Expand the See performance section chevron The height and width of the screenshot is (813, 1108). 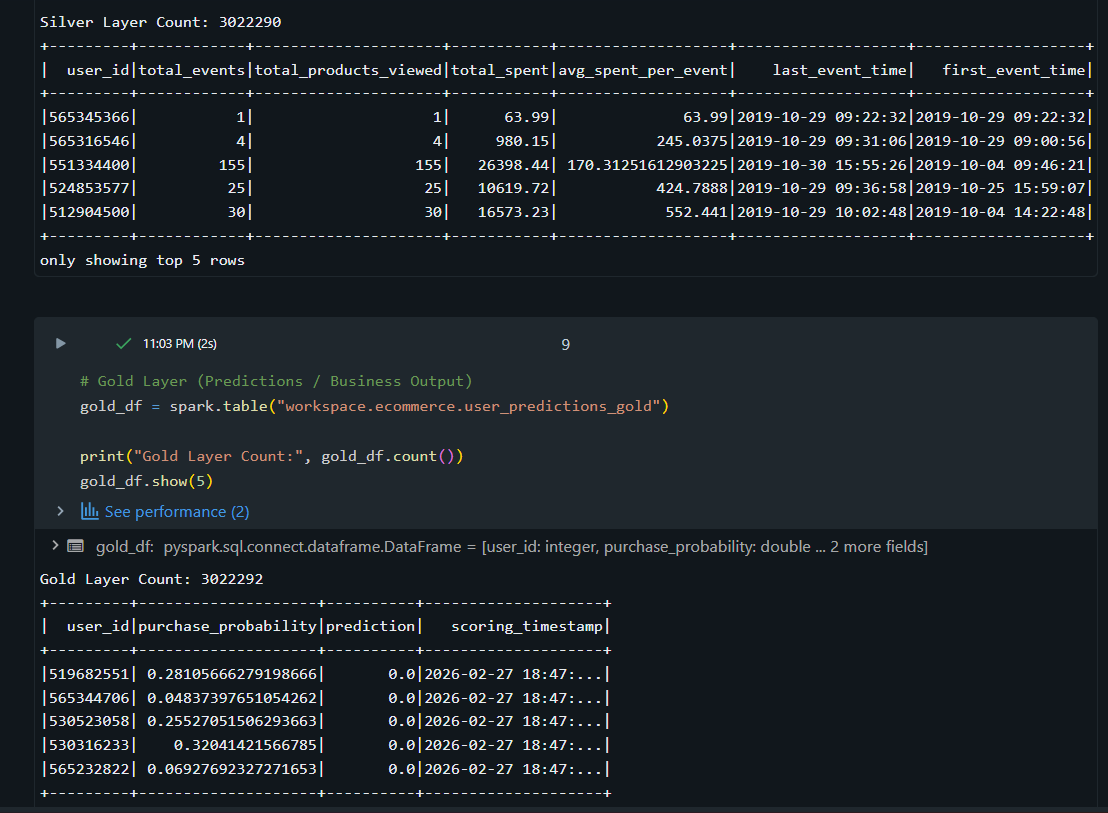click(x=61, y=511)
